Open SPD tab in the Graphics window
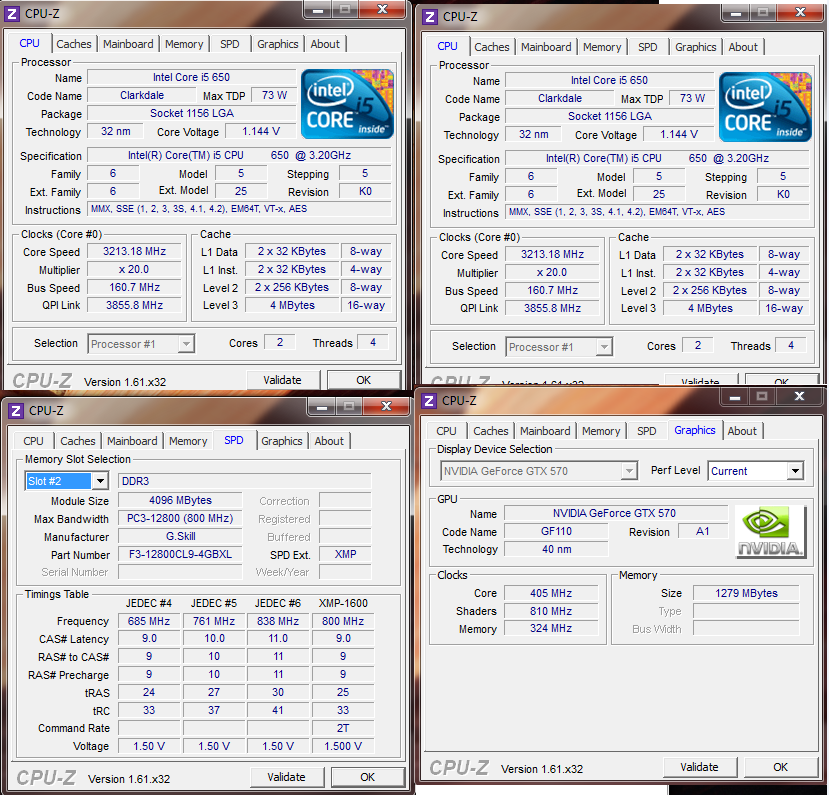The image size is (829, 795). pos(647,431)
